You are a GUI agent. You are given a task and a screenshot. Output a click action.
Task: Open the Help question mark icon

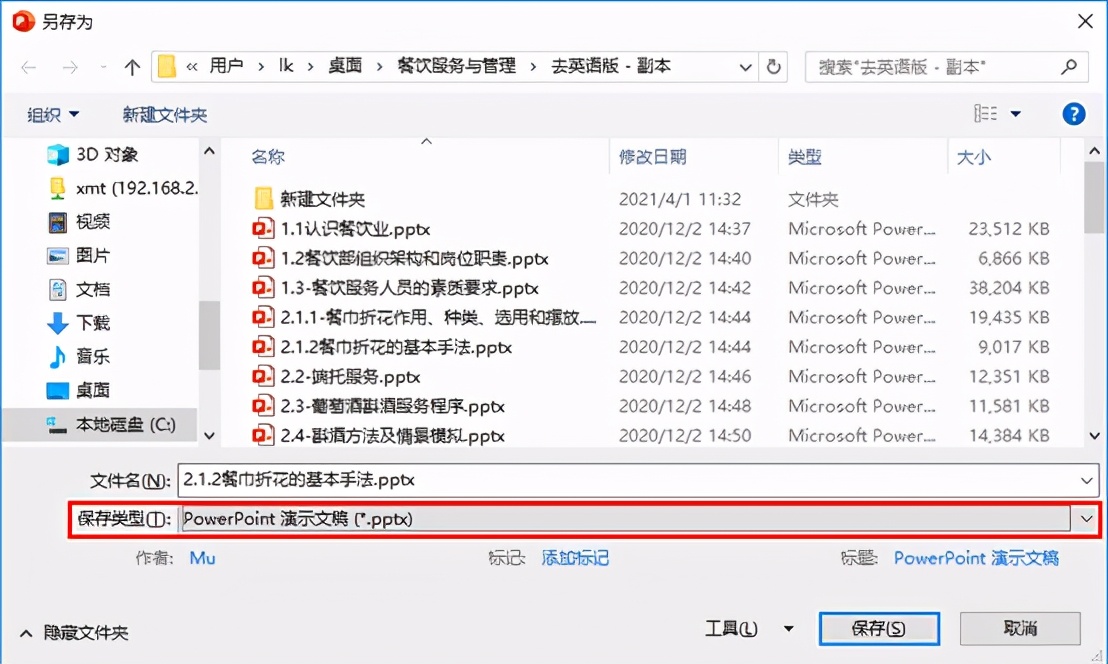point(1073,114)
